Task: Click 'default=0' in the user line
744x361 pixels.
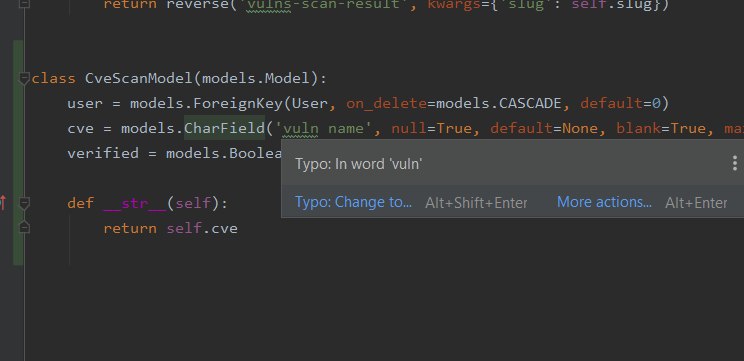Action: [621, 103]
